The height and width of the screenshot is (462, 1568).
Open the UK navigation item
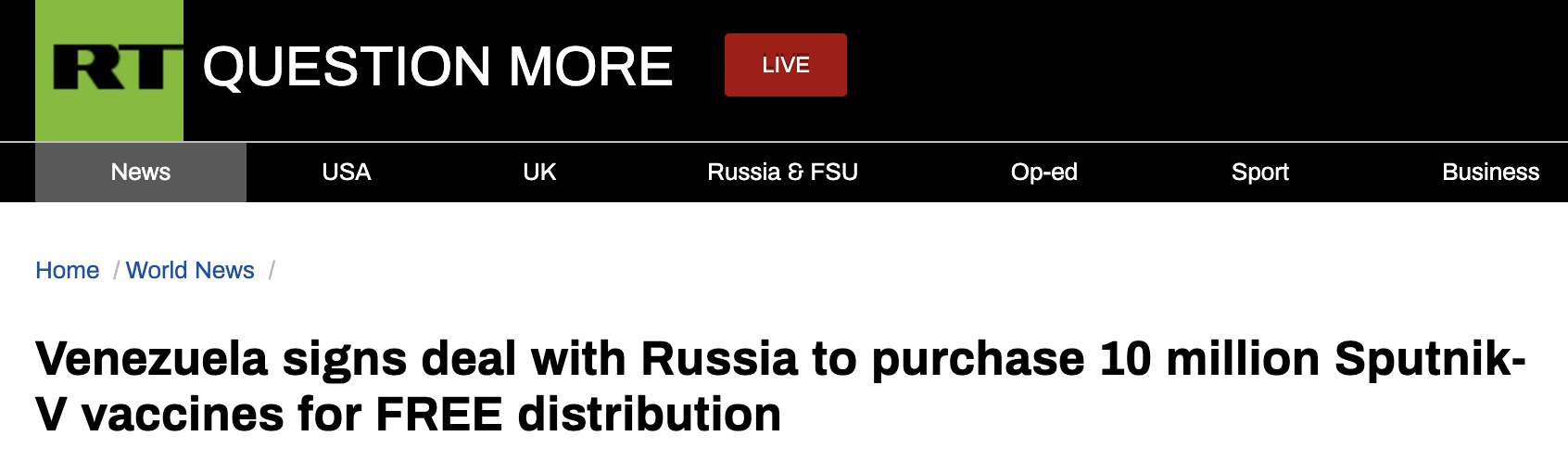click(x=539, y=173)
